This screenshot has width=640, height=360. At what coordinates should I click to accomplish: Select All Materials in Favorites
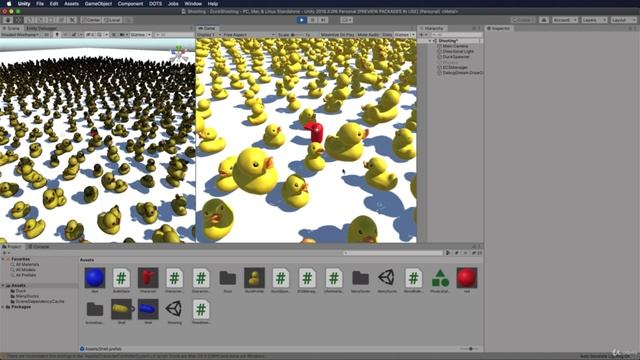tap(27, 264)
